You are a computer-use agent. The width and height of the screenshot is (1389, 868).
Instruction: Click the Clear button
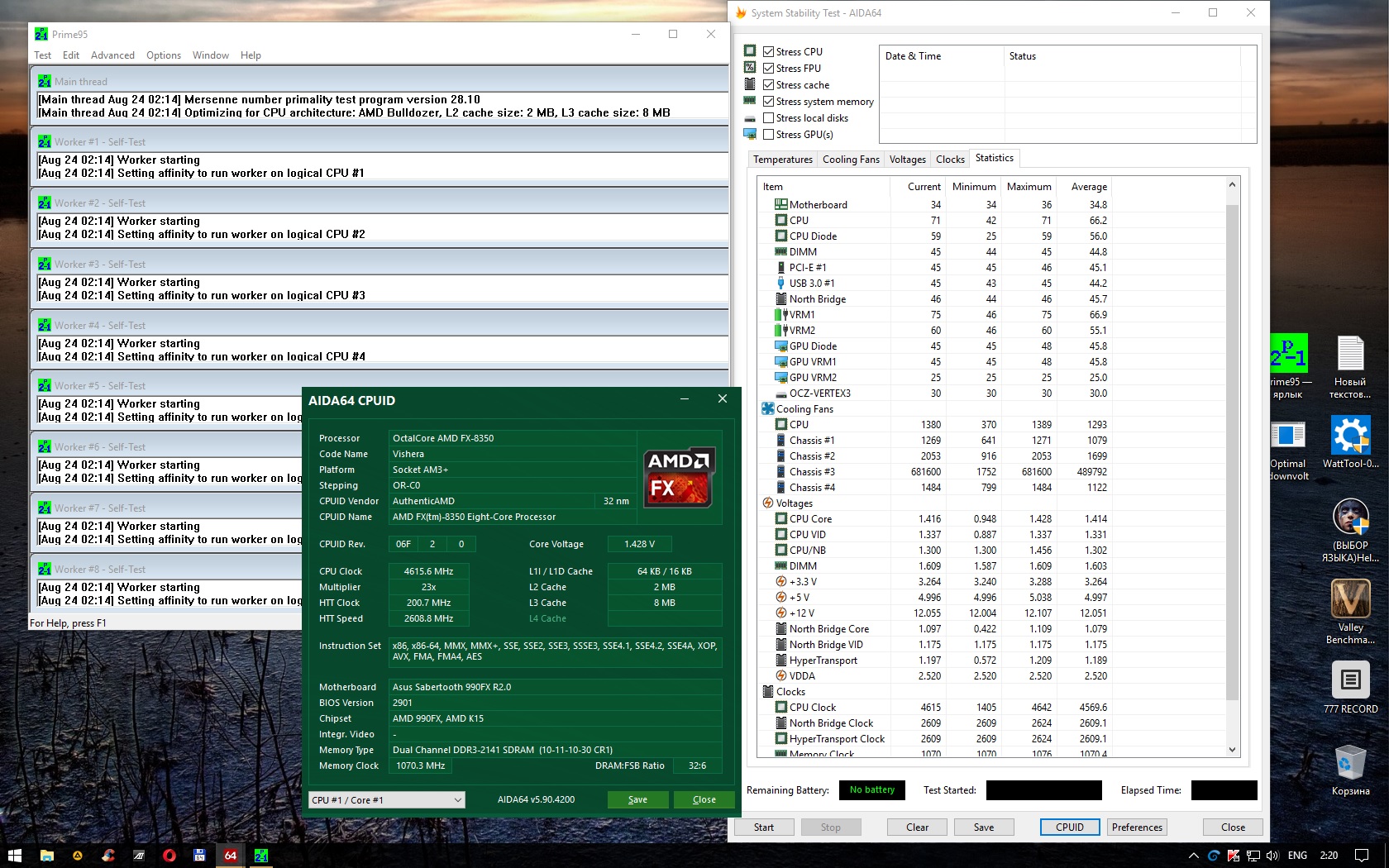[917, 827]
